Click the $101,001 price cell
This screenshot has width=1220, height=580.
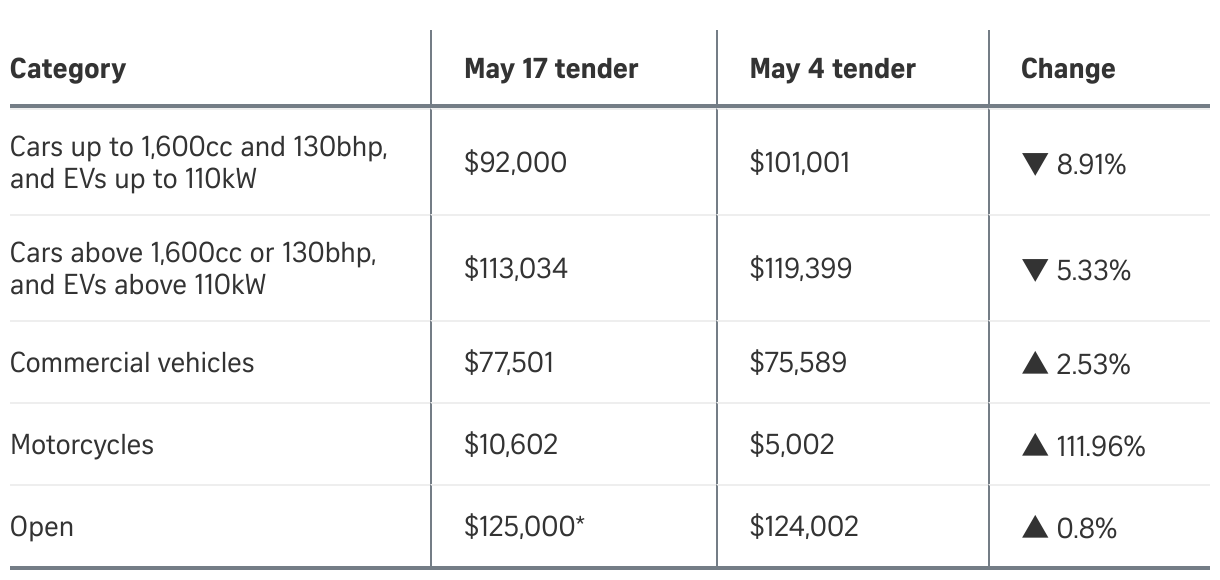[x=799, y=163]
